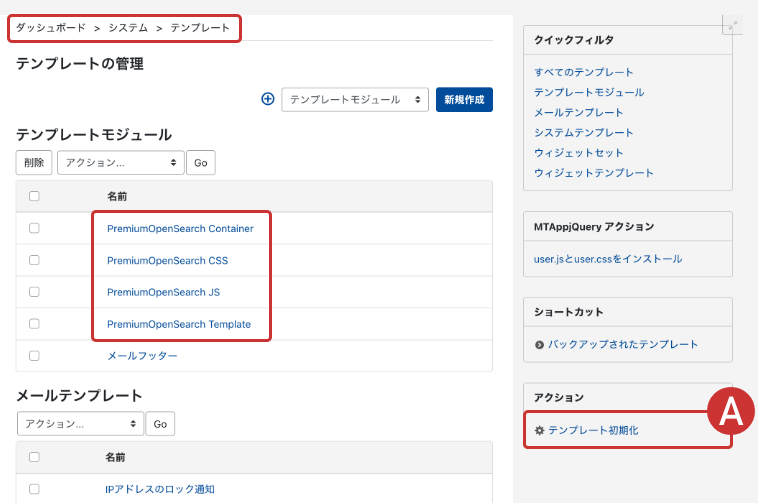Toggle the select-all checkbox in template module header
Screen dimensions: 758x503
34,197
